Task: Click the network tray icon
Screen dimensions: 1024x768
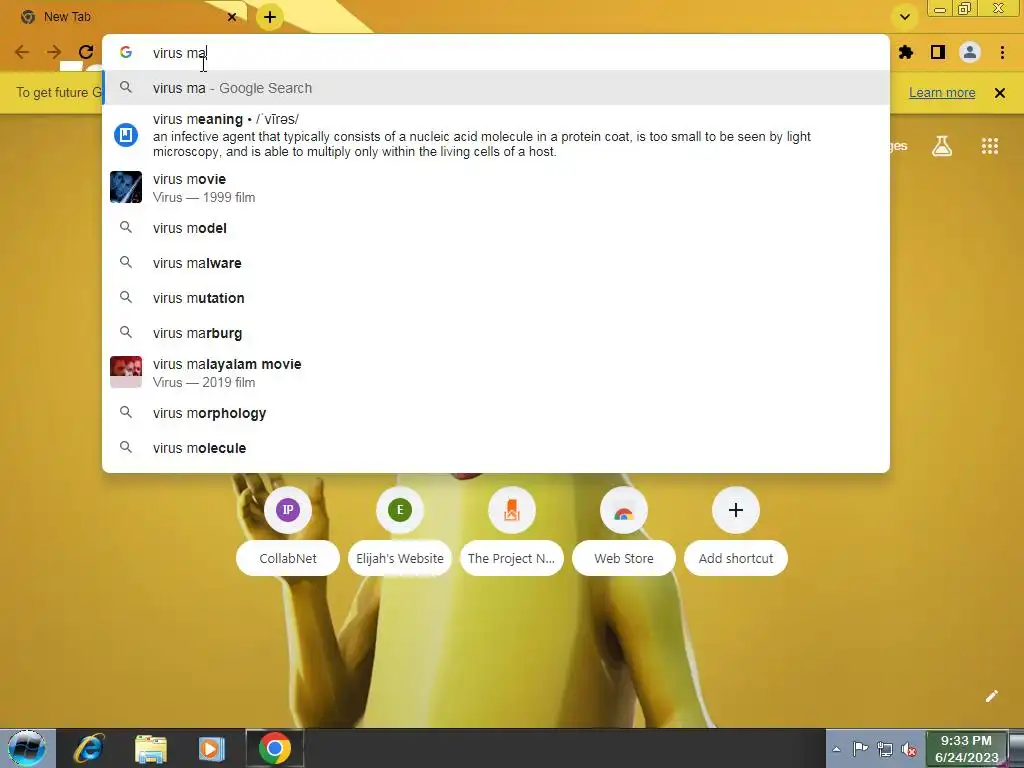Action: [885, 749]
